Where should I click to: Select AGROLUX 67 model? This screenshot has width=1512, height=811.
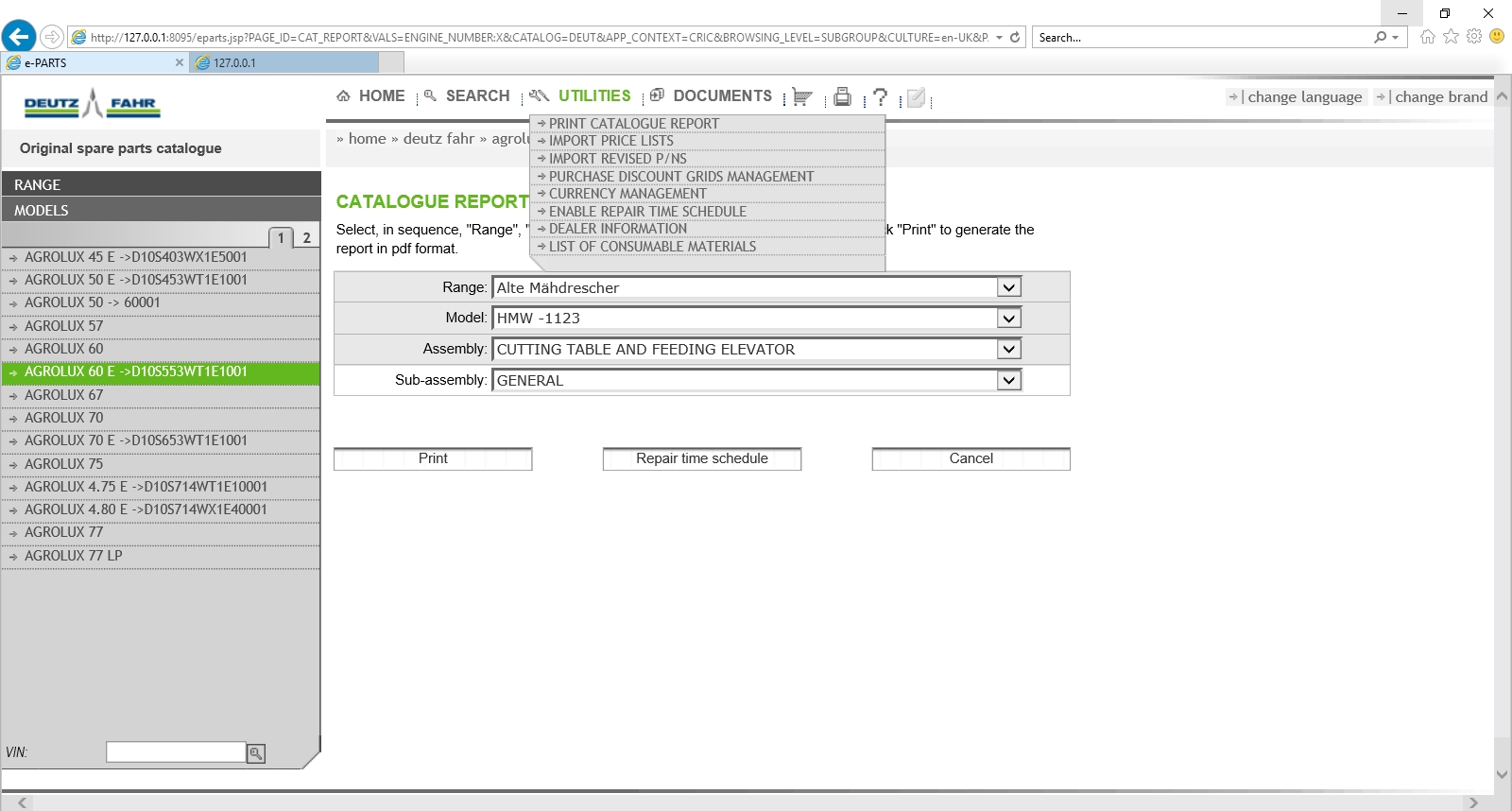tap(161, 395)
